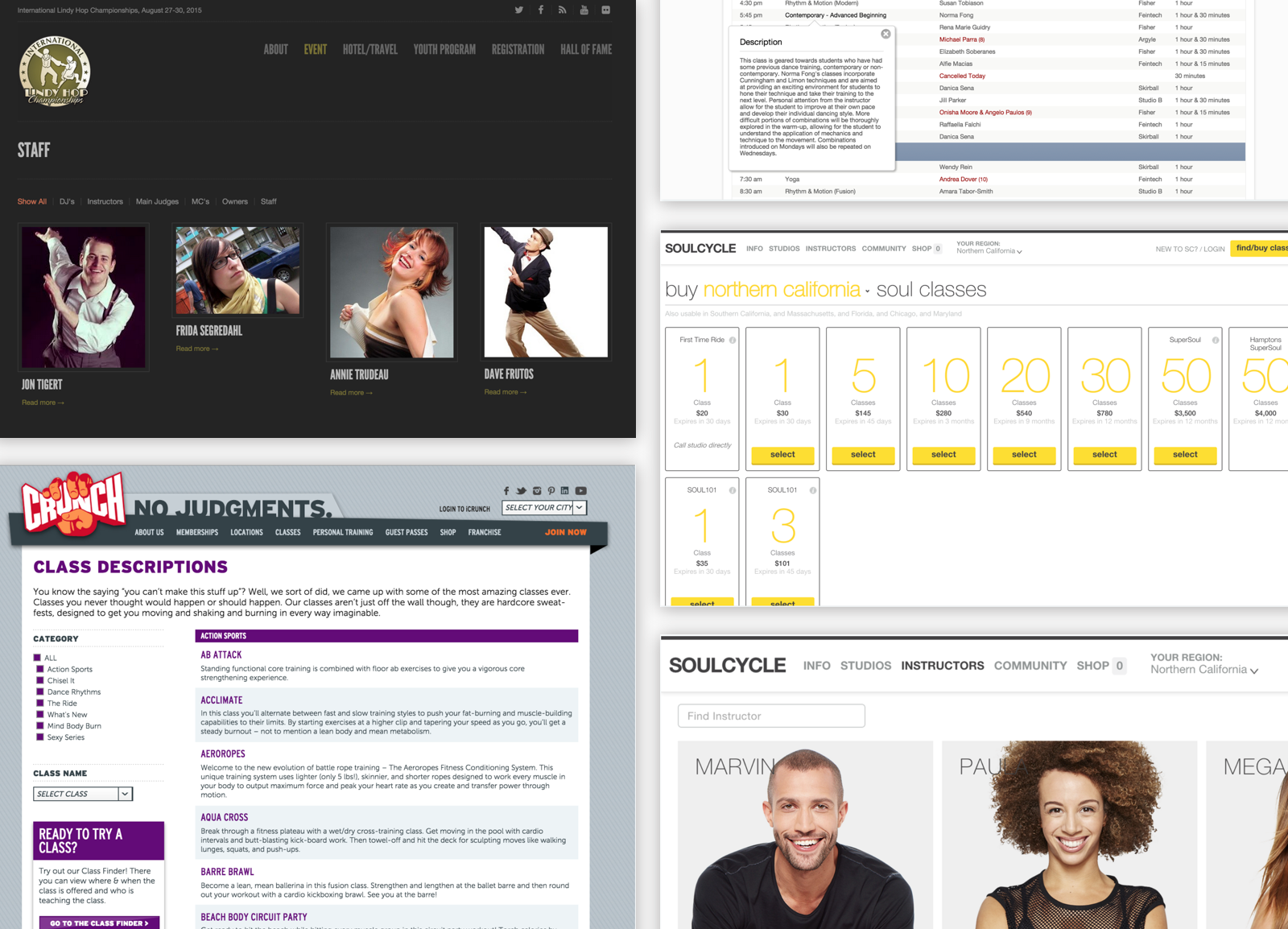Expand Your Region dropdown on instructors page
The height and width of the screenshot is (929, 1288).
tap(1204, 670)
